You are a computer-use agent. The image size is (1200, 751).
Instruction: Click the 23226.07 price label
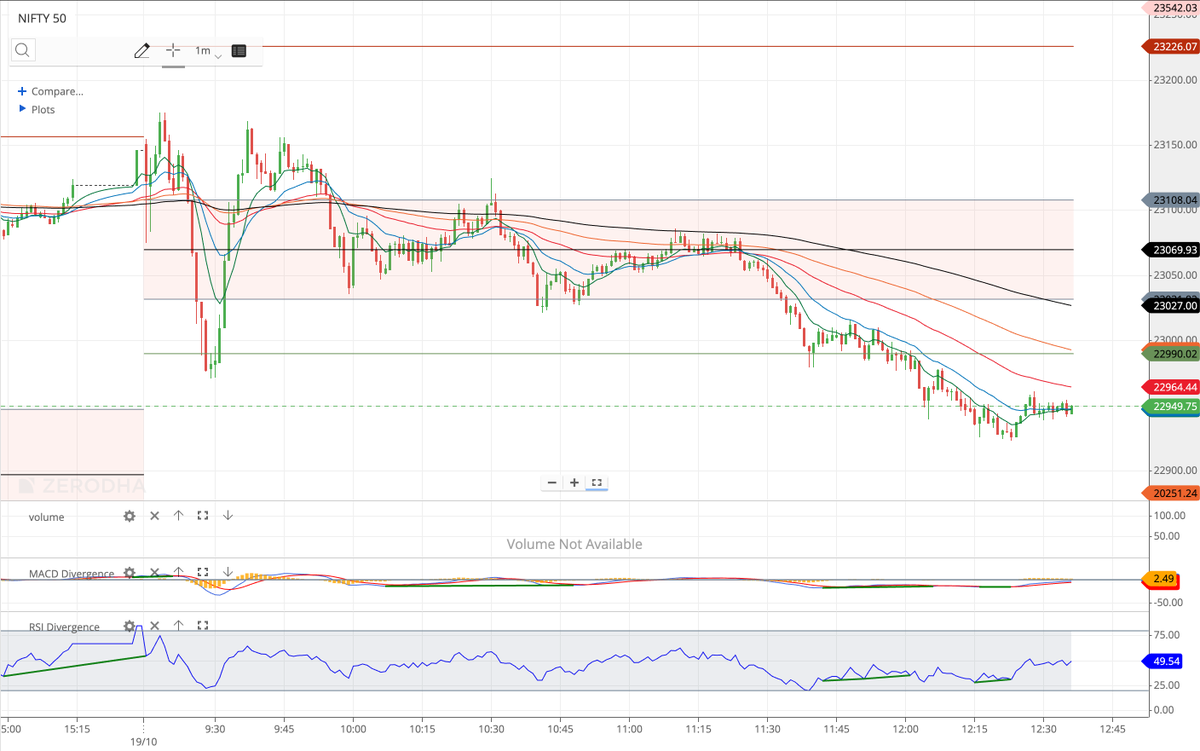tap(1170, 46)
